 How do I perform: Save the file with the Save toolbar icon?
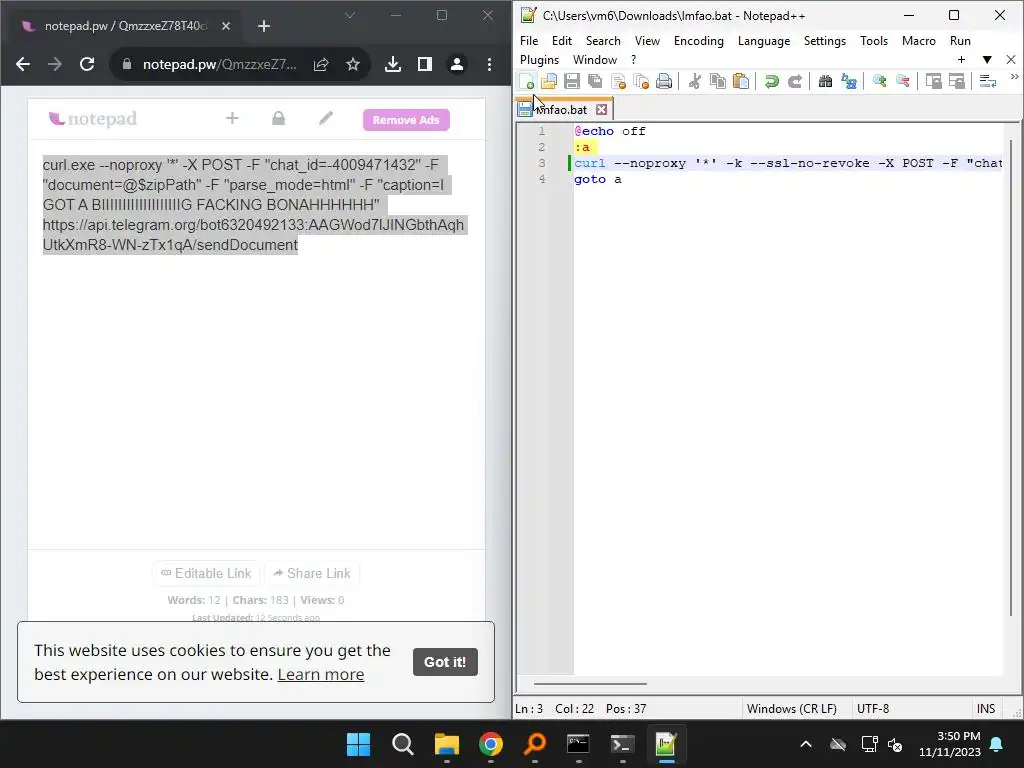pyautogui.click(x=572, y=81)
